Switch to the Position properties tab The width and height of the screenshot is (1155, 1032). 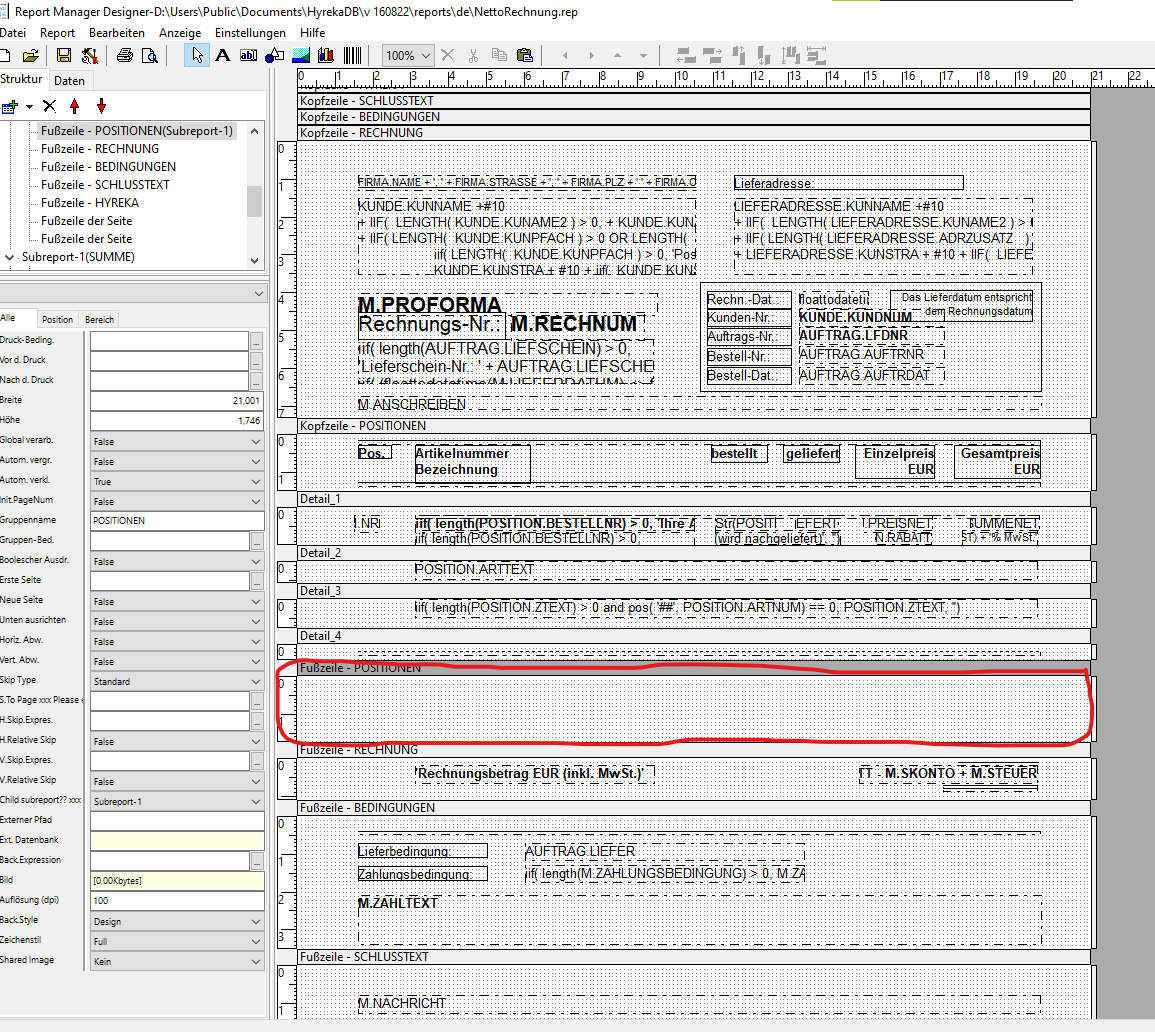(57, 320)
